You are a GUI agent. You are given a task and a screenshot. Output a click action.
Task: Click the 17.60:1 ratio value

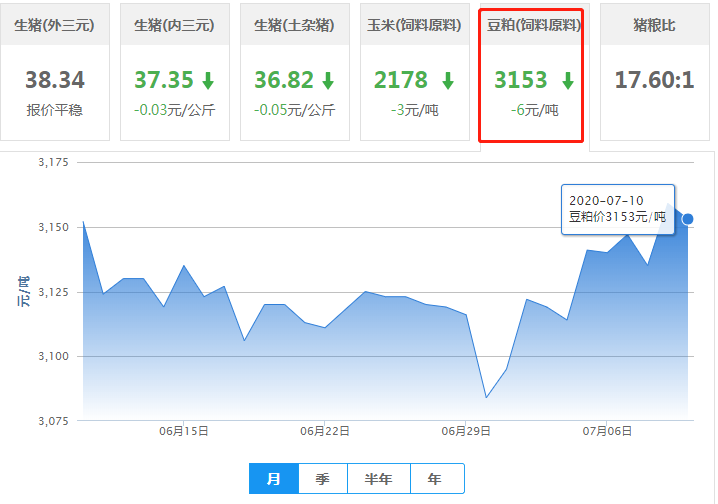(x=654, y=80)
